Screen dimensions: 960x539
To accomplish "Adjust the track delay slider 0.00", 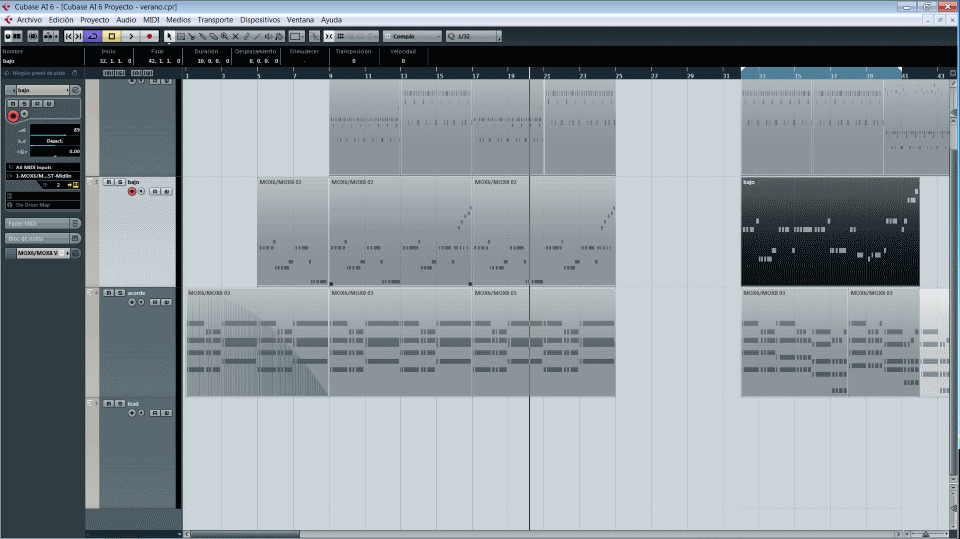I will pyautogui.click(x=54, y=151).
